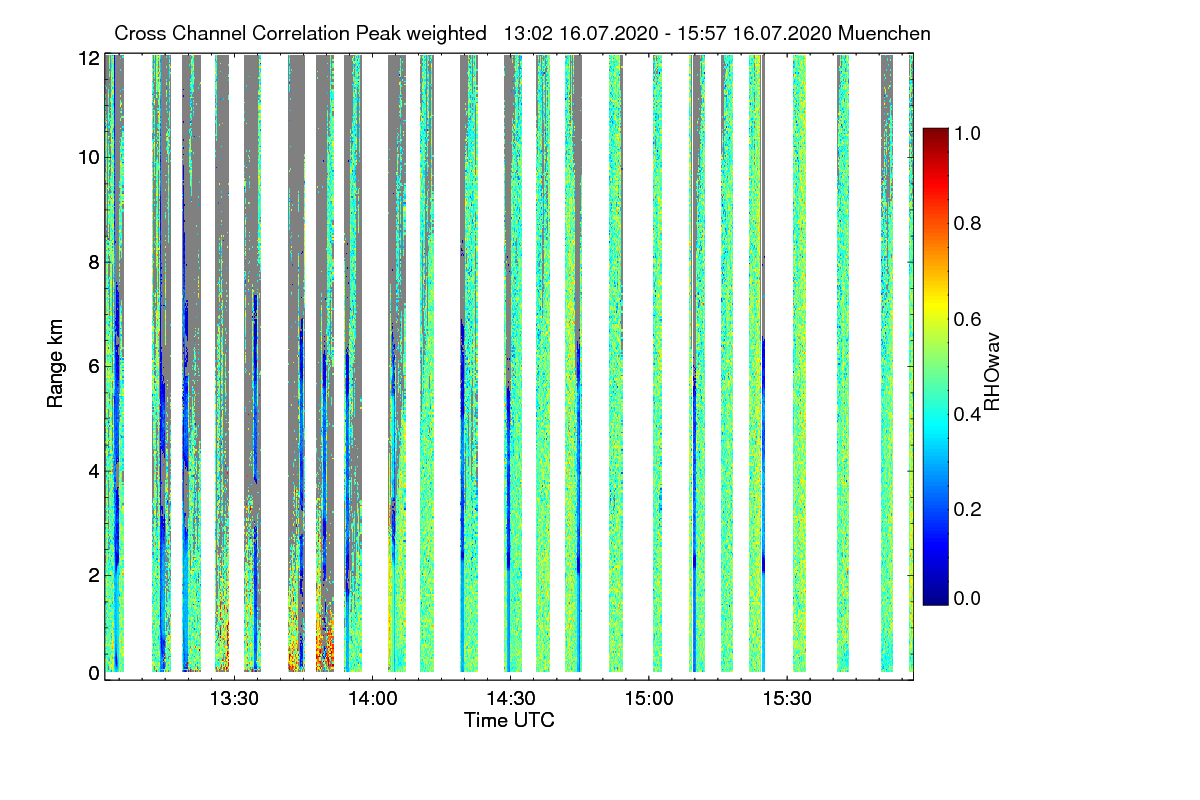Screen dimensions: 1200x800
Task: Click the dark blue bottom of the colorbar
Action: pyautogui.click(x=934, y=595)
